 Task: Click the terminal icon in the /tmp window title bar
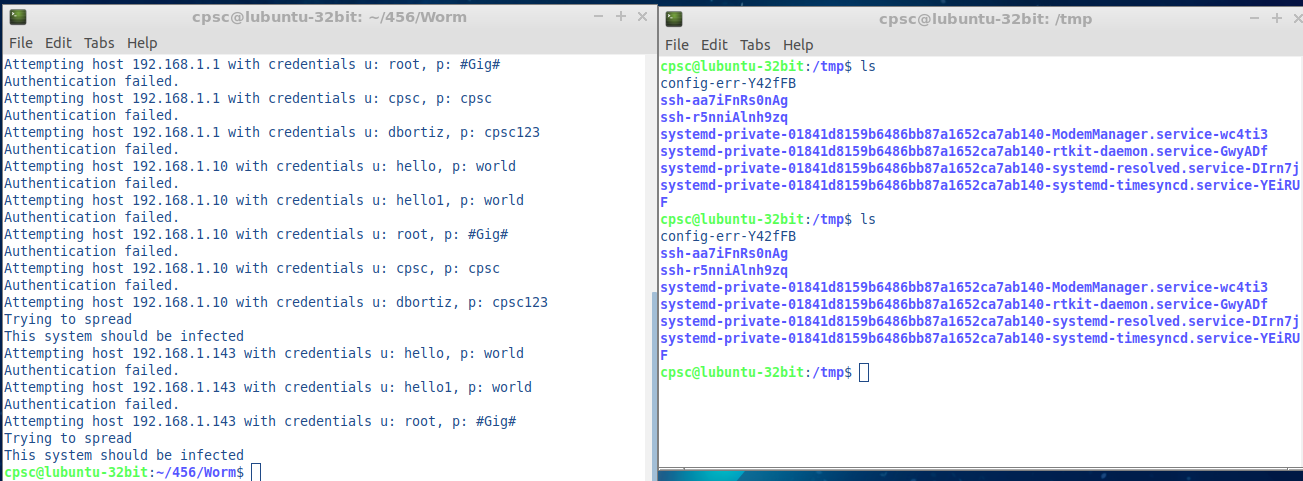click(674, 18)
